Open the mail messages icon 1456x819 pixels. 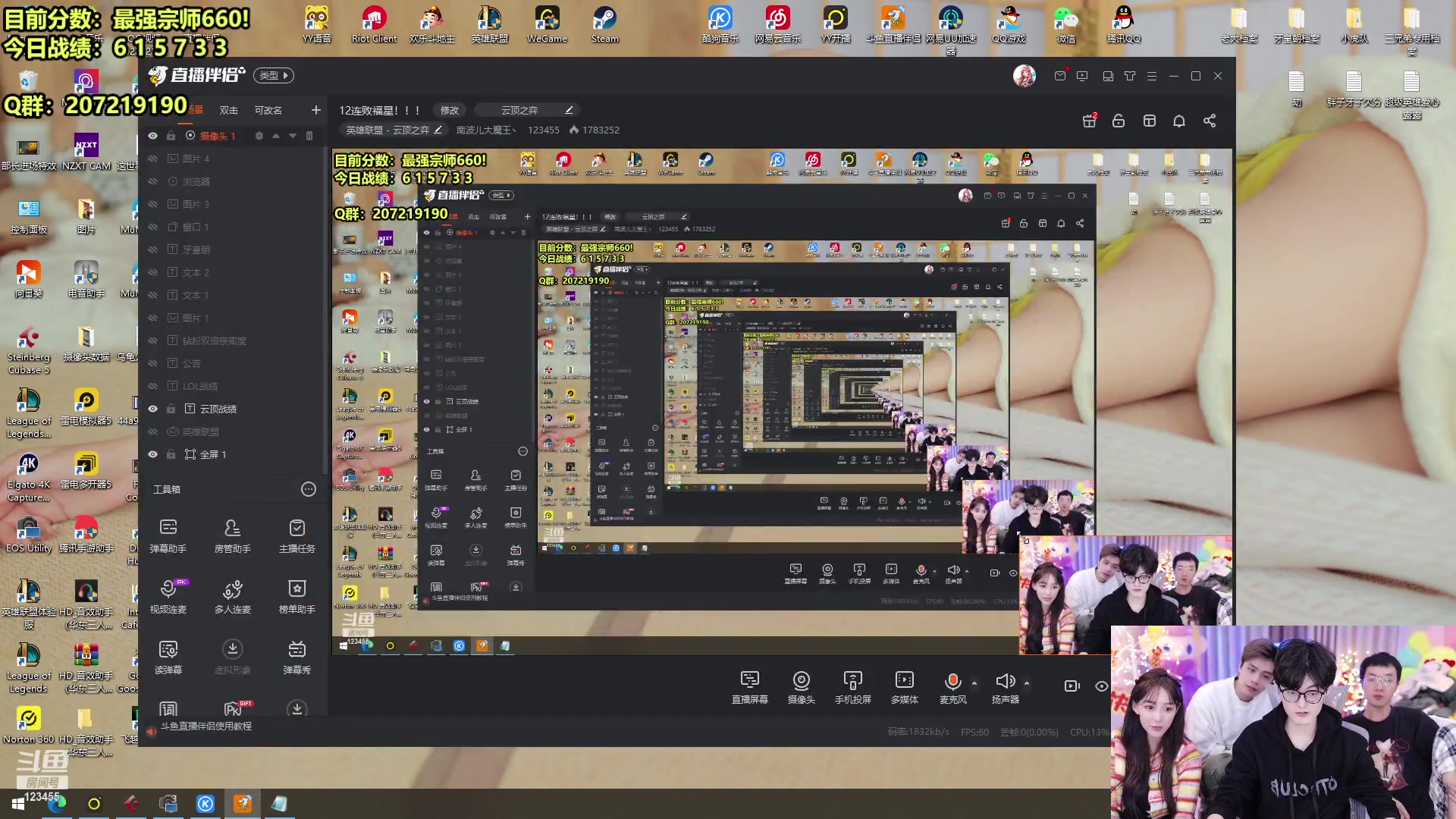tap(1060, 76)
